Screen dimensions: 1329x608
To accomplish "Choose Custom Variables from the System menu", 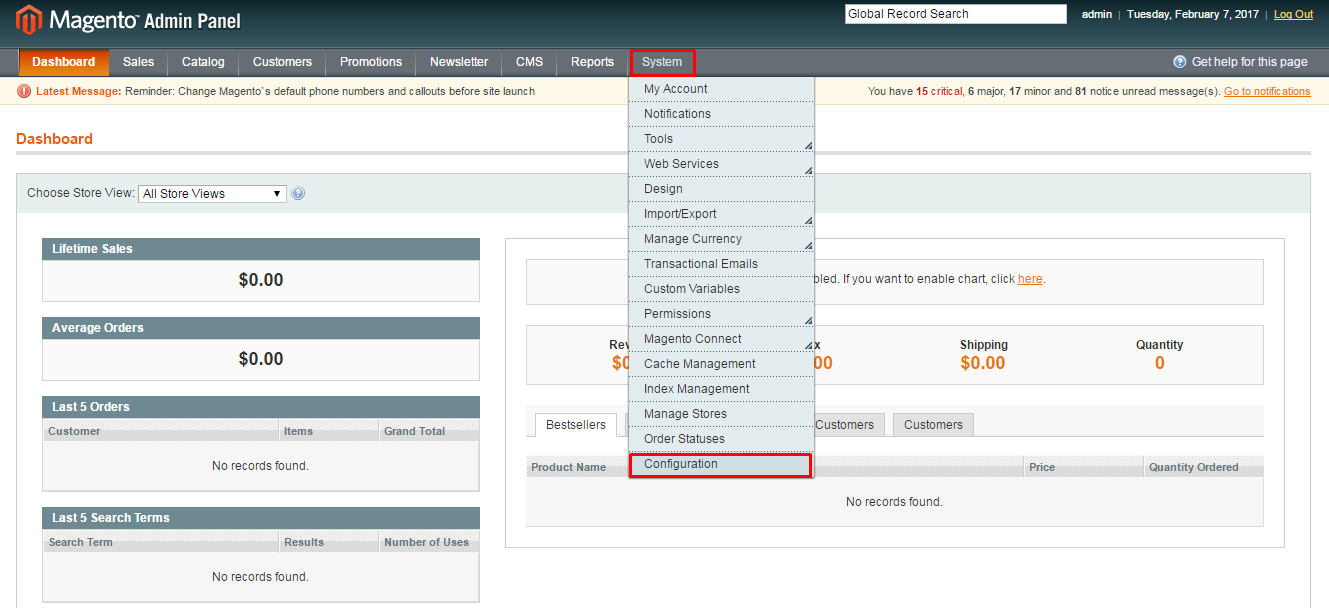I will [721, 289].
